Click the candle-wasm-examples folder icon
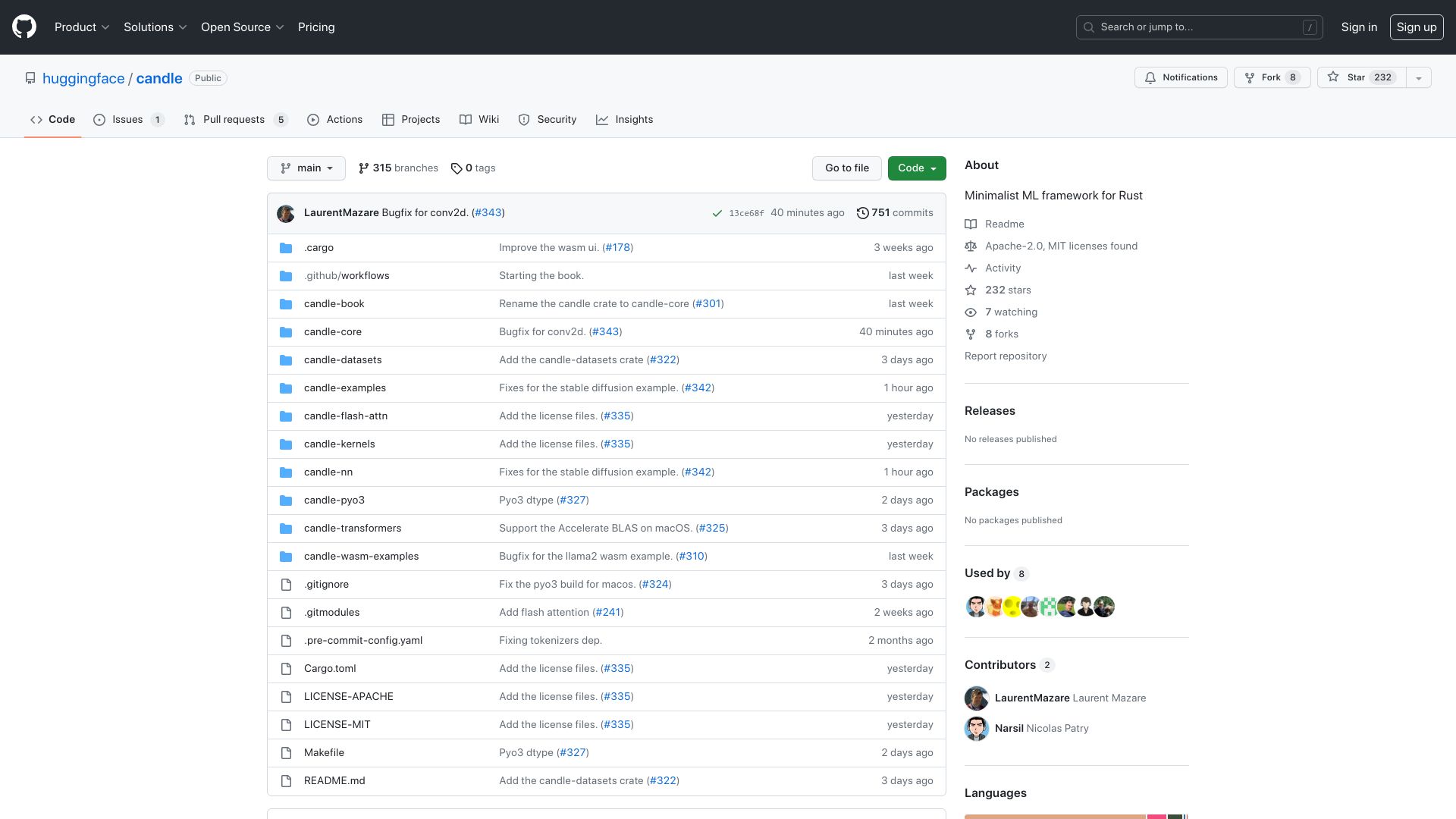This screenshot has height=819, width=1456. point(286,557)
